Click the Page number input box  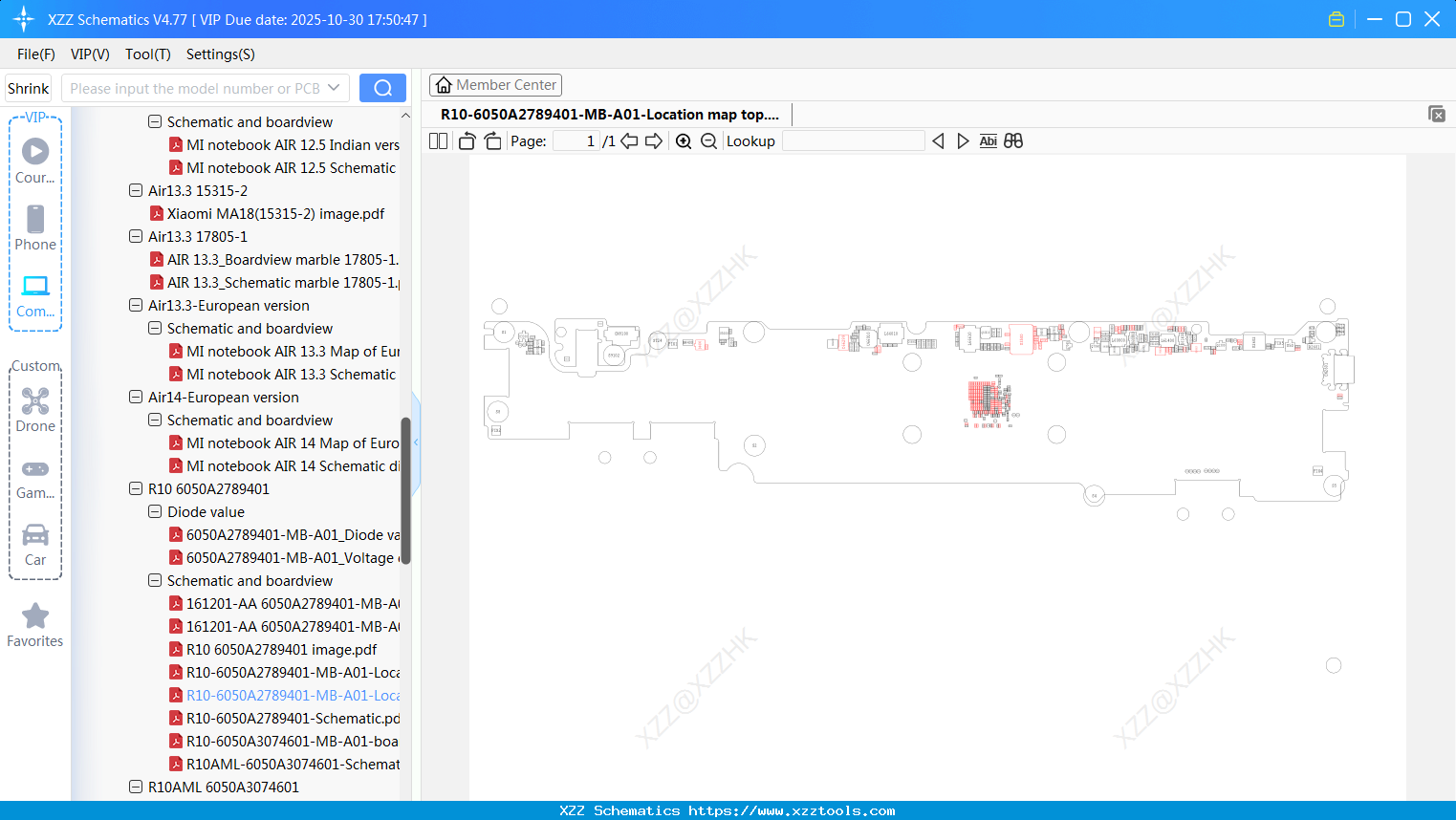click(x=576, y=141)
